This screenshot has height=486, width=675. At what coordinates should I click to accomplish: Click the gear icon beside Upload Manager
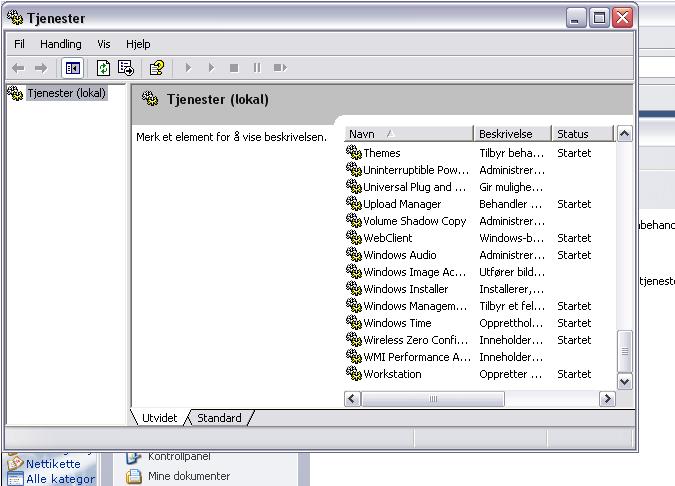353,203
